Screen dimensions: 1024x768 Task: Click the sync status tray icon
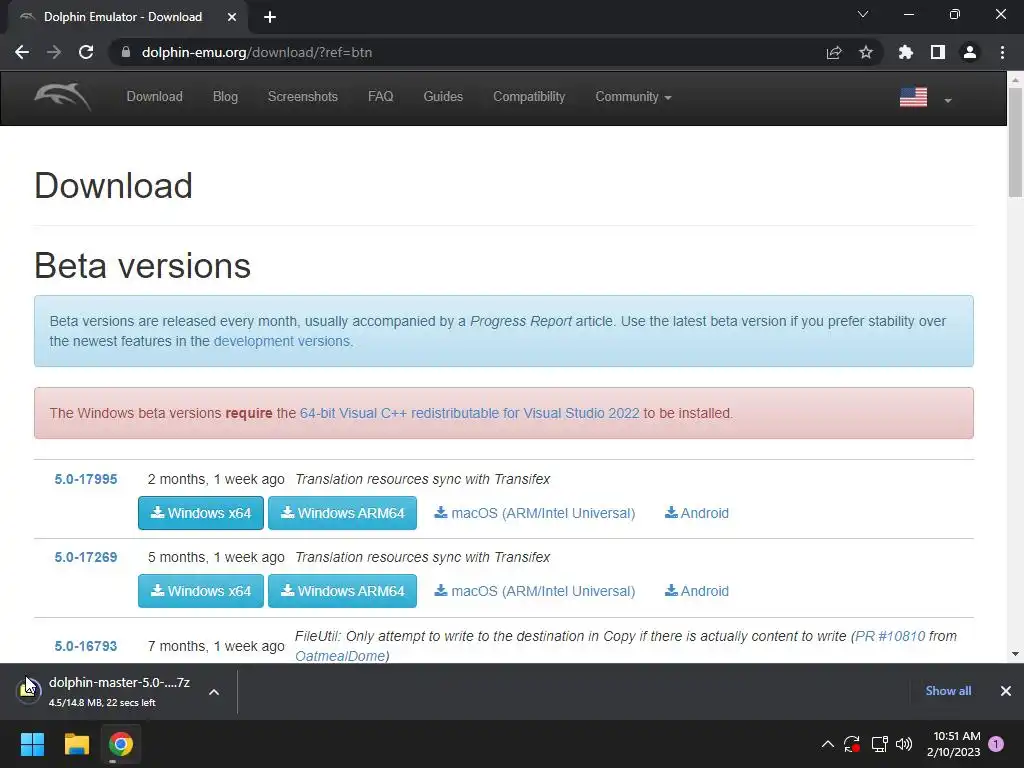[852, 744]
